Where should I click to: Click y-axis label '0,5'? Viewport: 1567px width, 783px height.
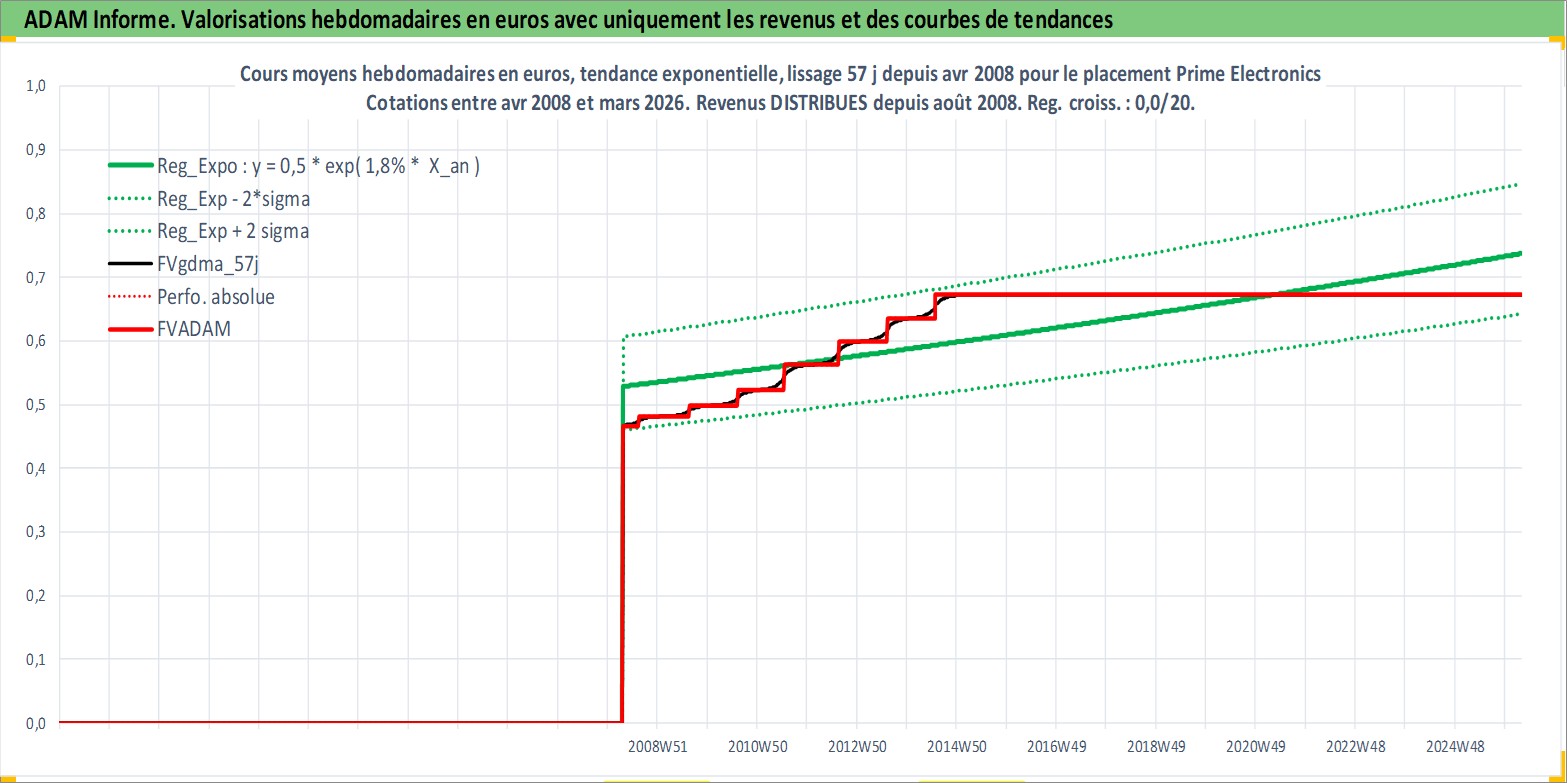pyautogui.click(x=37, y=405)
